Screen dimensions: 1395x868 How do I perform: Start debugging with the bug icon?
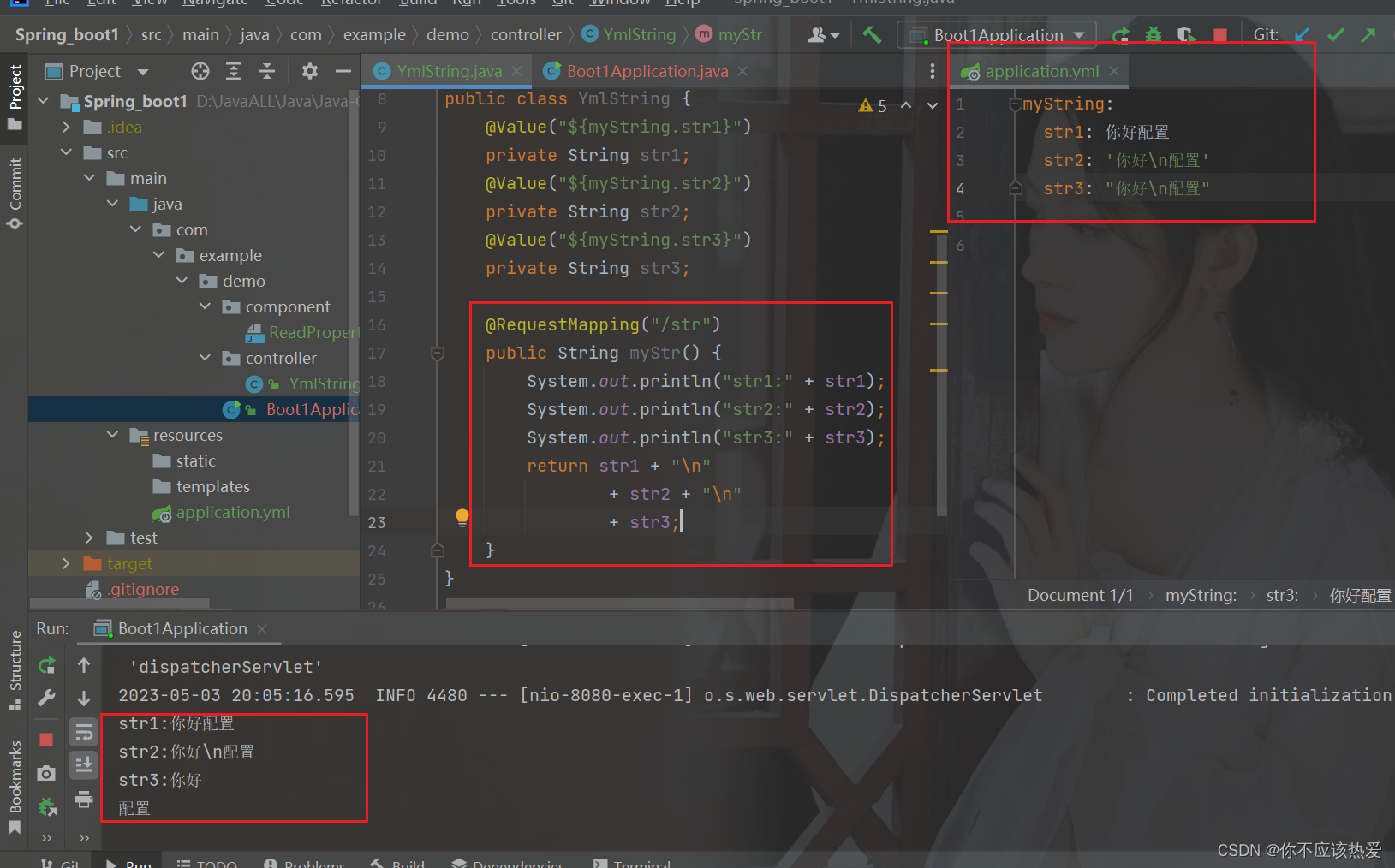point(1154,34)
